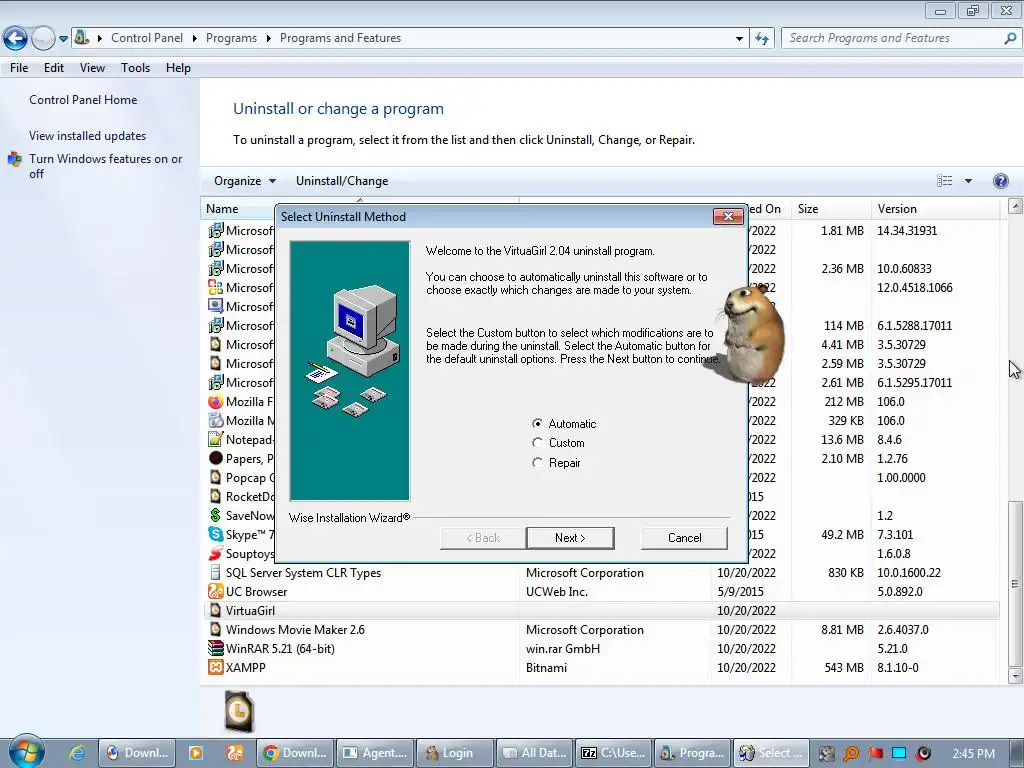Select the Automatic radio button
This screenshot has width=1024, height=768.
point(537,423)
